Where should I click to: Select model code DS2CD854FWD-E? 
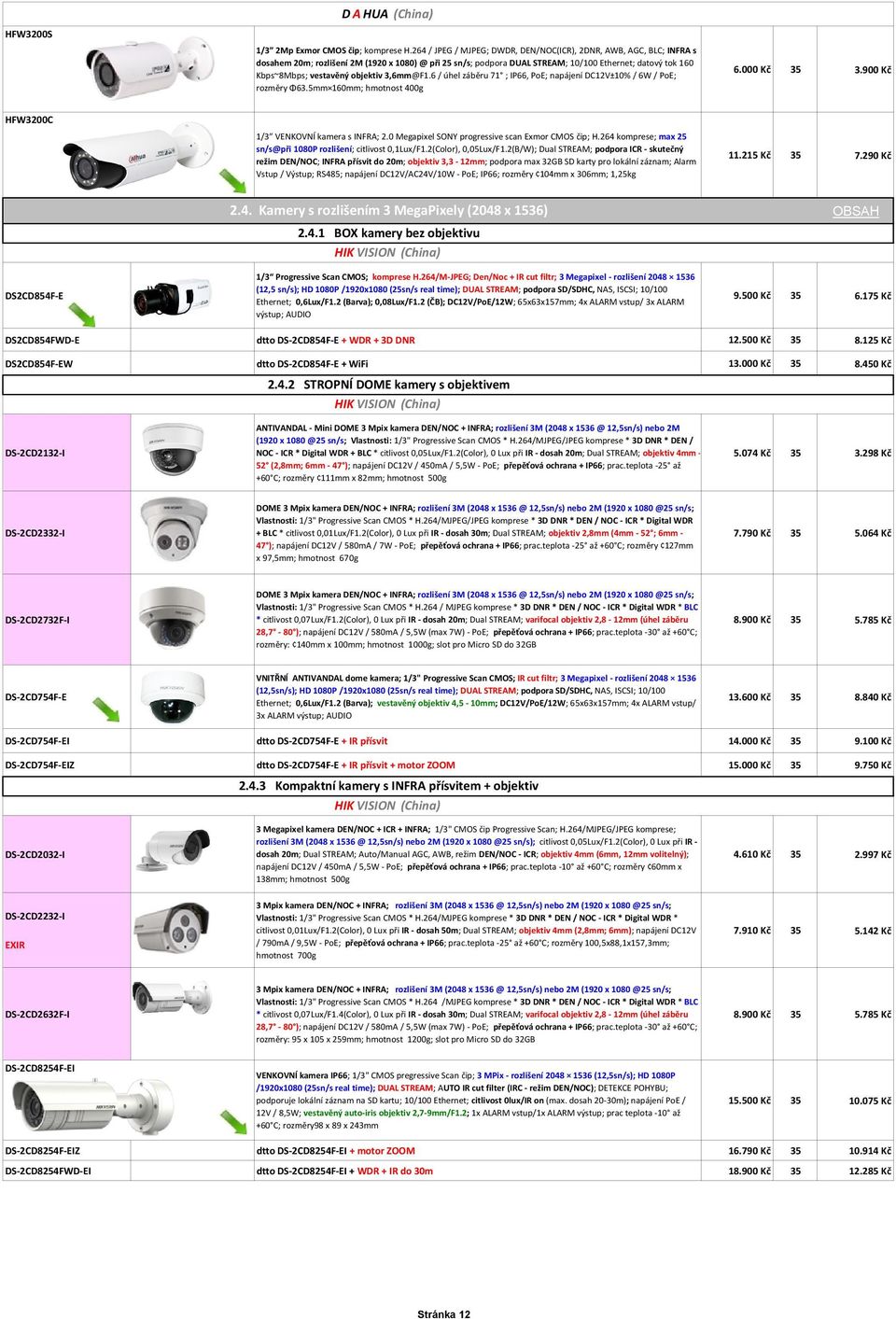[42, 341]
